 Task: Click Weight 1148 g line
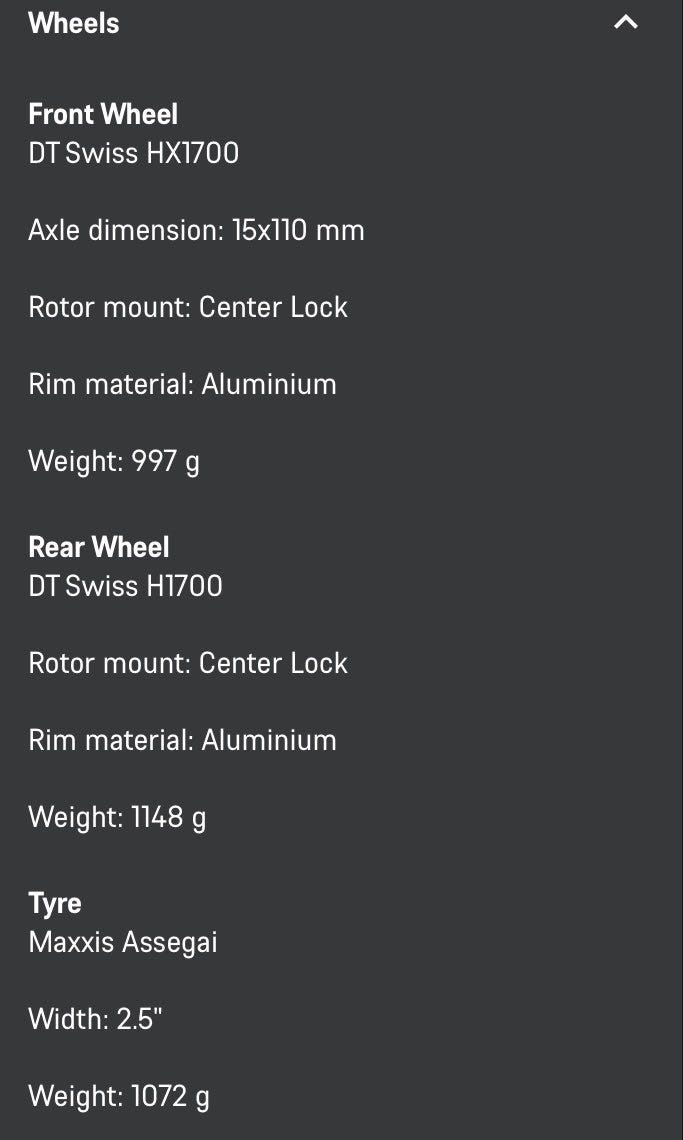pyautogui.click(x=117, y=818)
